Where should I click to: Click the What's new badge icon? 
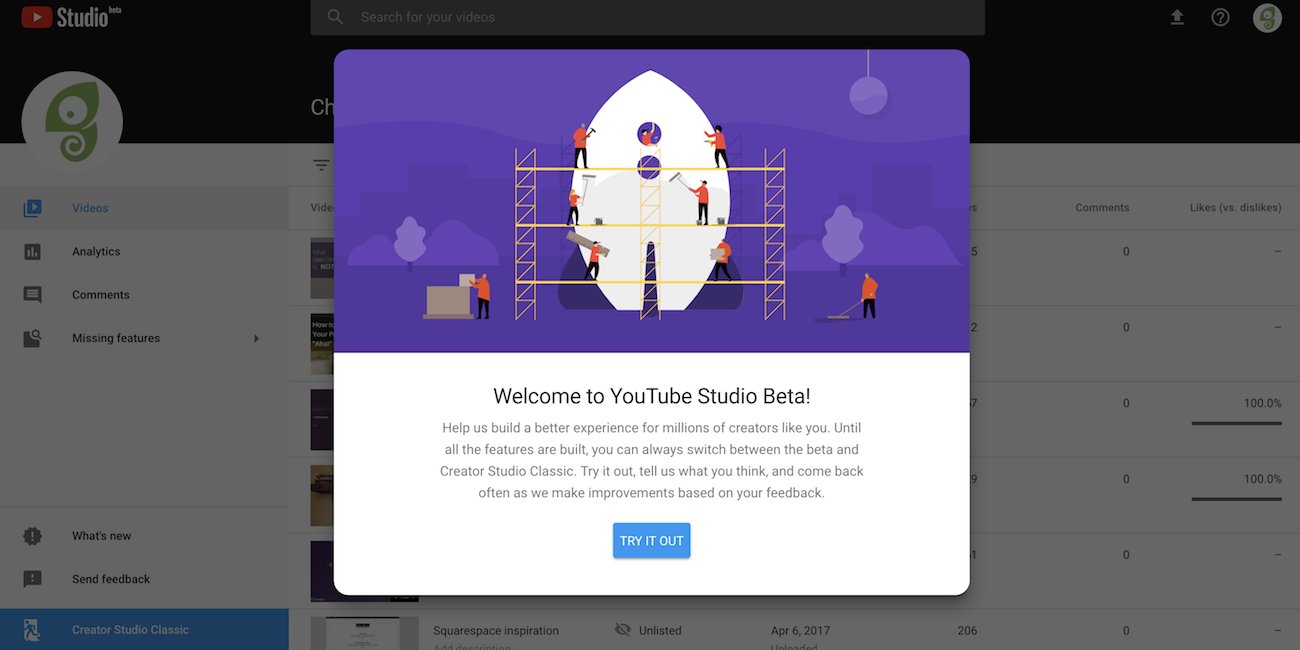32,536
